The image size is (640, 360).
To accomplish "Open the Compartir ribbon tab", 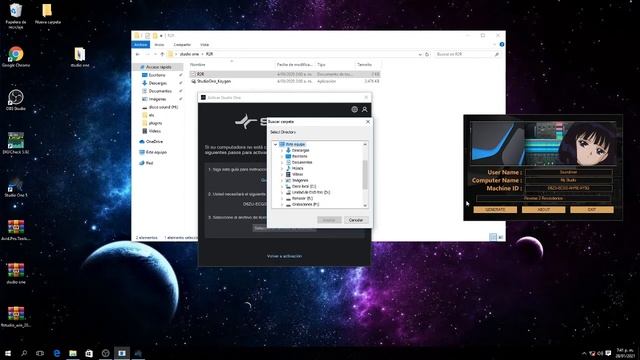I will [182, 44].
